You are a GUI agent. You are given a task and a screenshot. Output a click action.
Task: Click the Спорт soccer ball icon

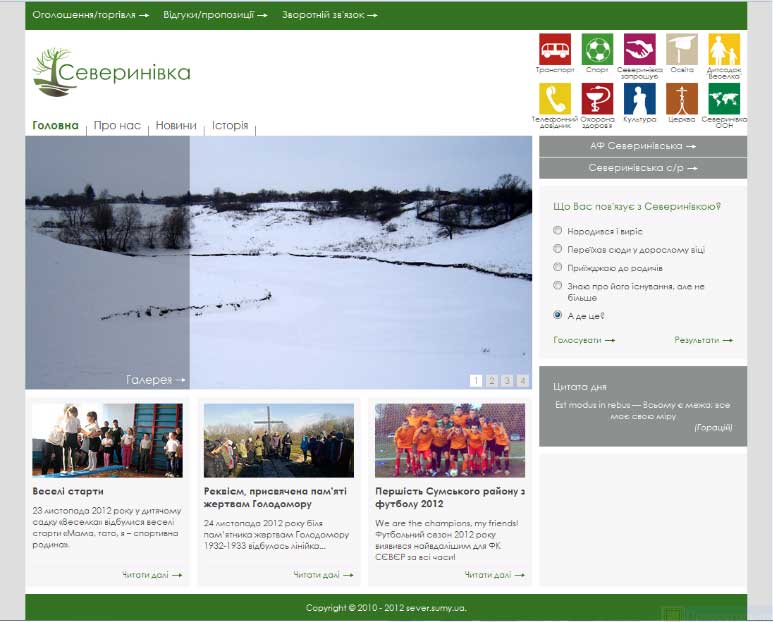[x=597, y=49]
